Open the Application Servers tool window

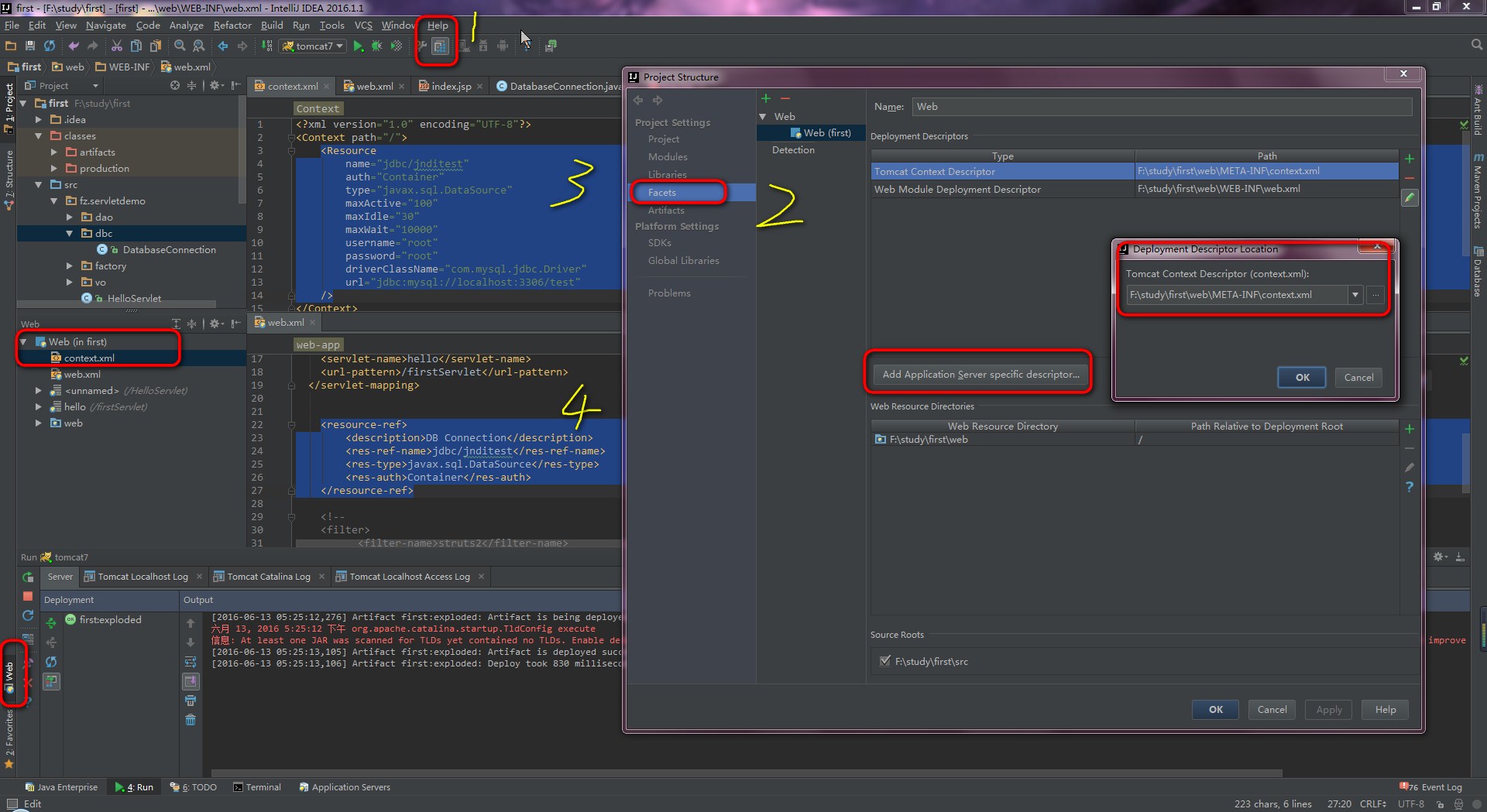(x=345, y=787)
